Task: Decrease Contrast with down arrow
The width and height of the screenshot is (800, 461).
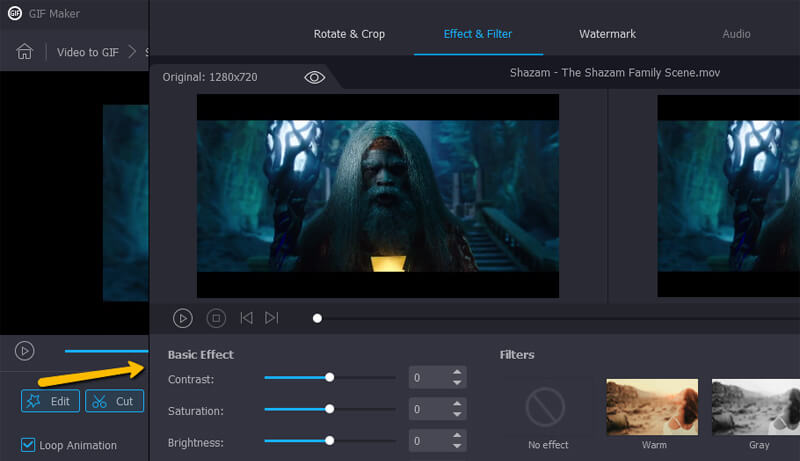Action: tap(457, 383)
